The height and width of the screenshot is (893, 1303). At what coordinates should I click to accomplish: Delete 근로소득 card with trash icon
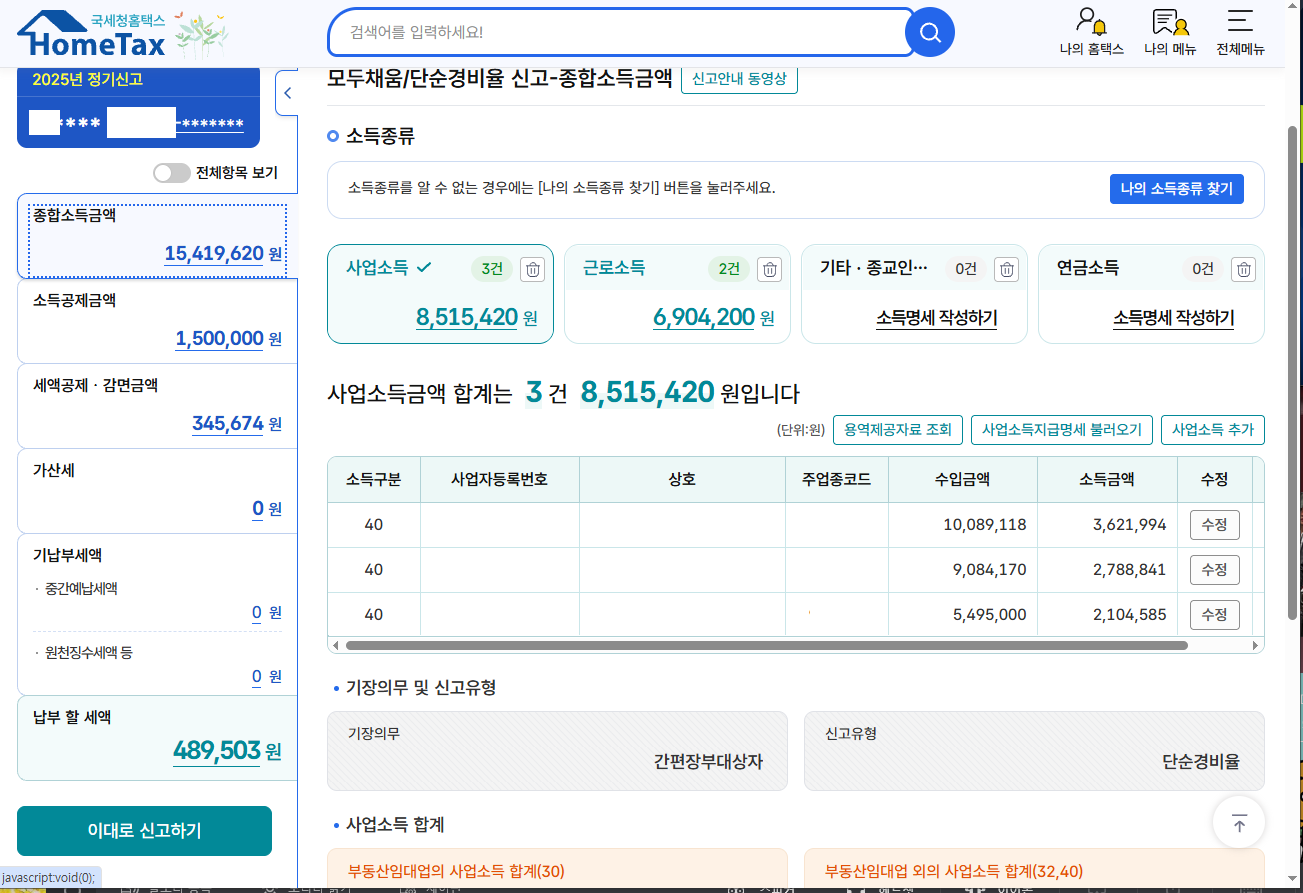point(769,269)
